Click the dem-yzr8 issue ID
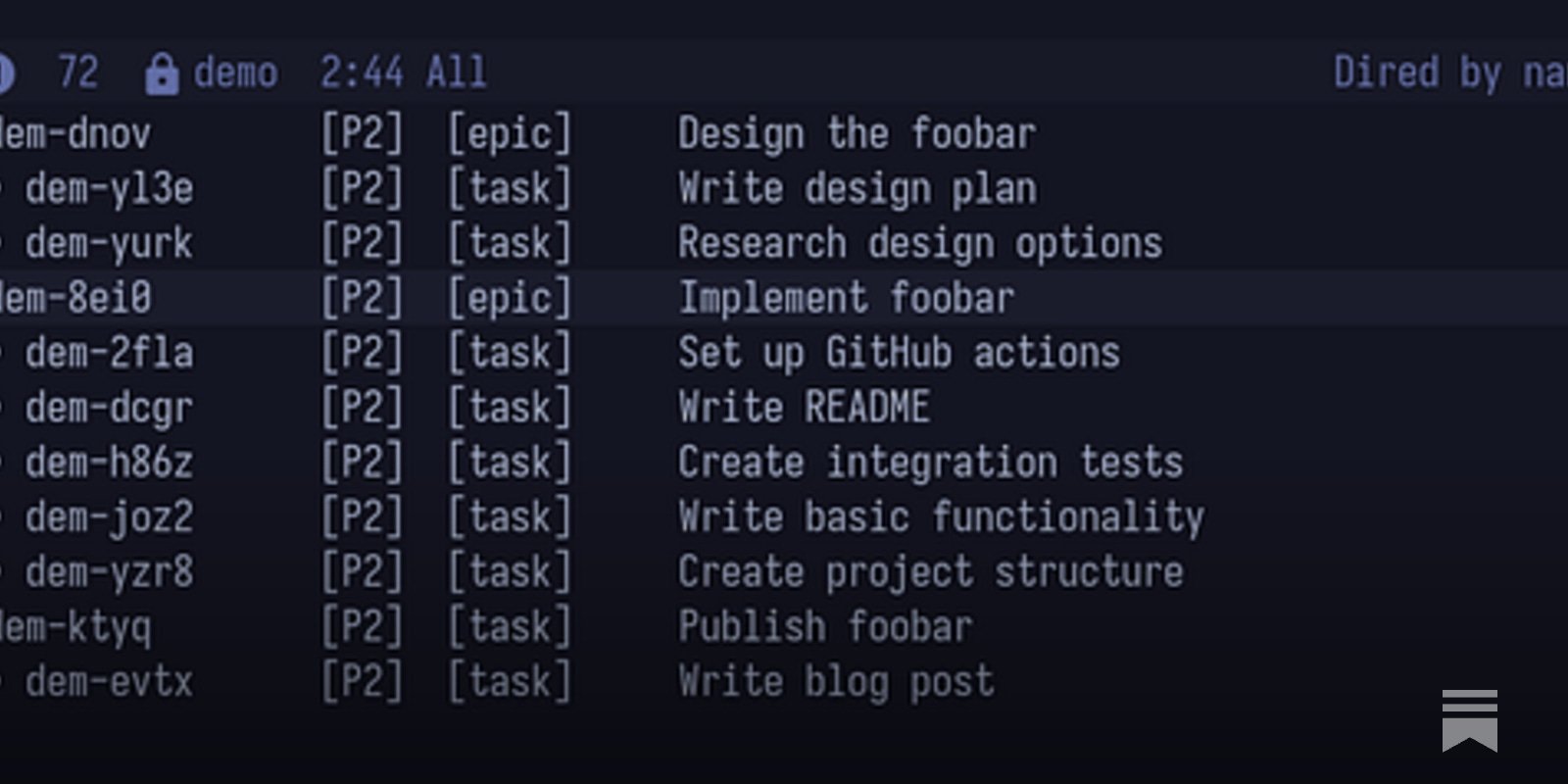Image resolution: width=1568 pixels, height=784 pixels. tap(109, 573)
